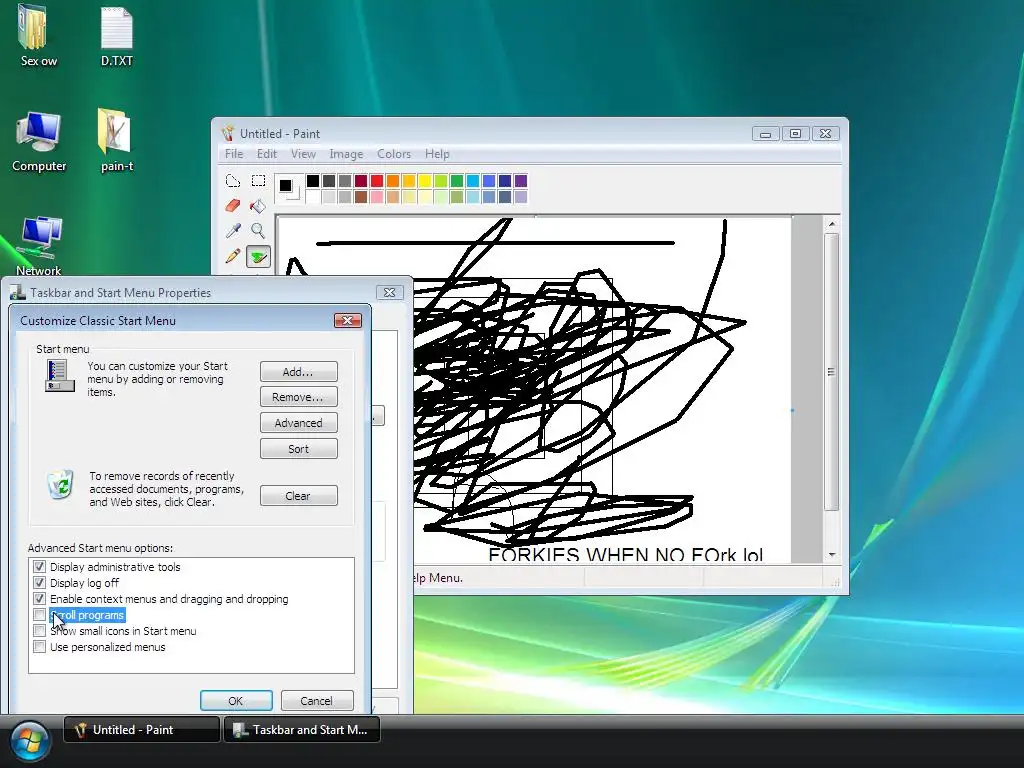Toggle Display administrative tools checkbox
This screenshot has width=1024, height=768.
[x=39, y=567]
